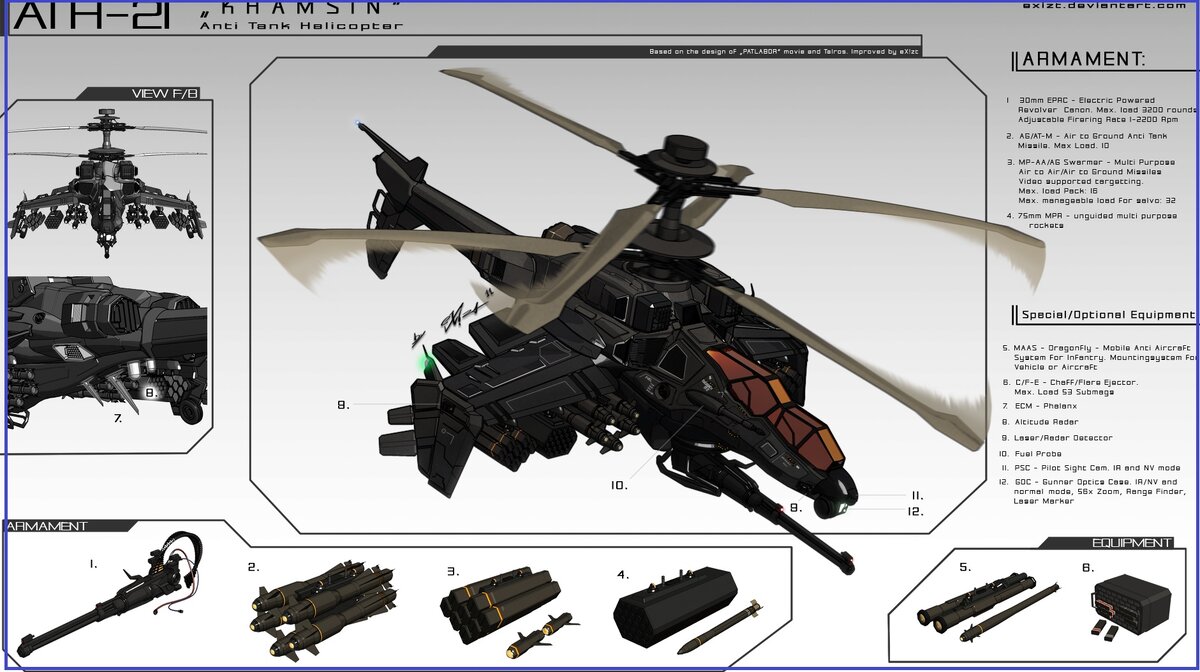The width and height of the screenshot is (1200, 672).
Task: Click the 'PSC - Pilot Sight Cam' entry
Action: coord(1096,467)
